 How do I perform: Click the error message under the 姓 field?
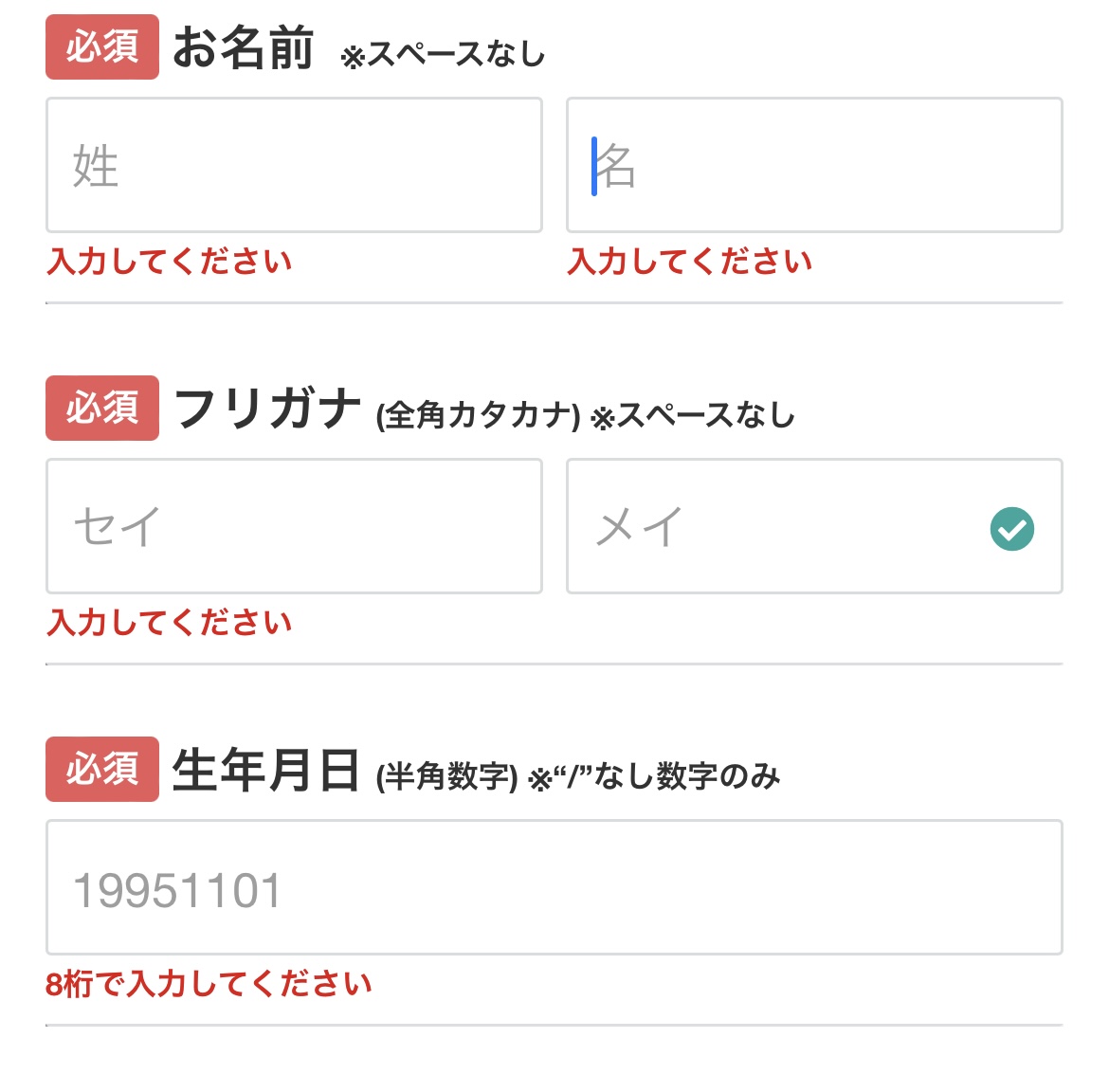point(170,262)
